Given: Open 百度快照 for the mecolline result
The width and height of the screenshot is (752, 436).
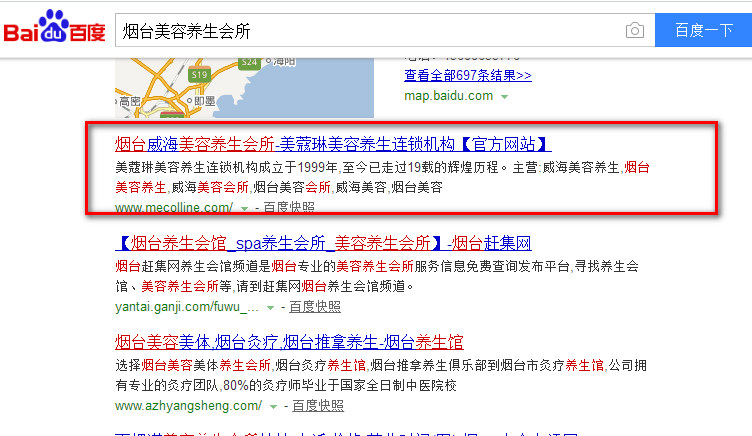Looking at the screenshot, I should click(x=289, y=207).
